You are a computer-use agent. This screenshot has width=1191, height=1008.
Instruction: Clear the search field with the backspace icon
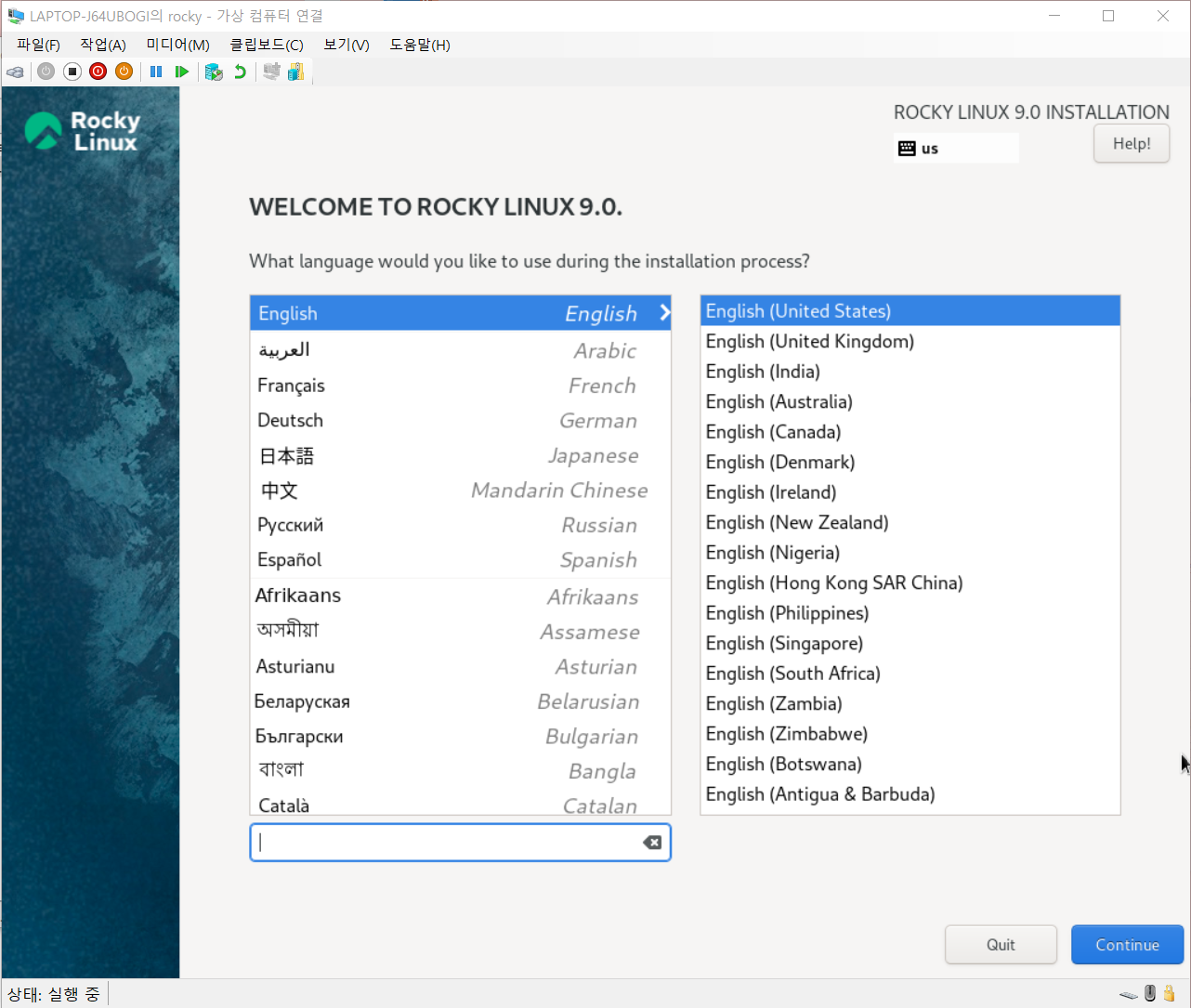[652, 843]
